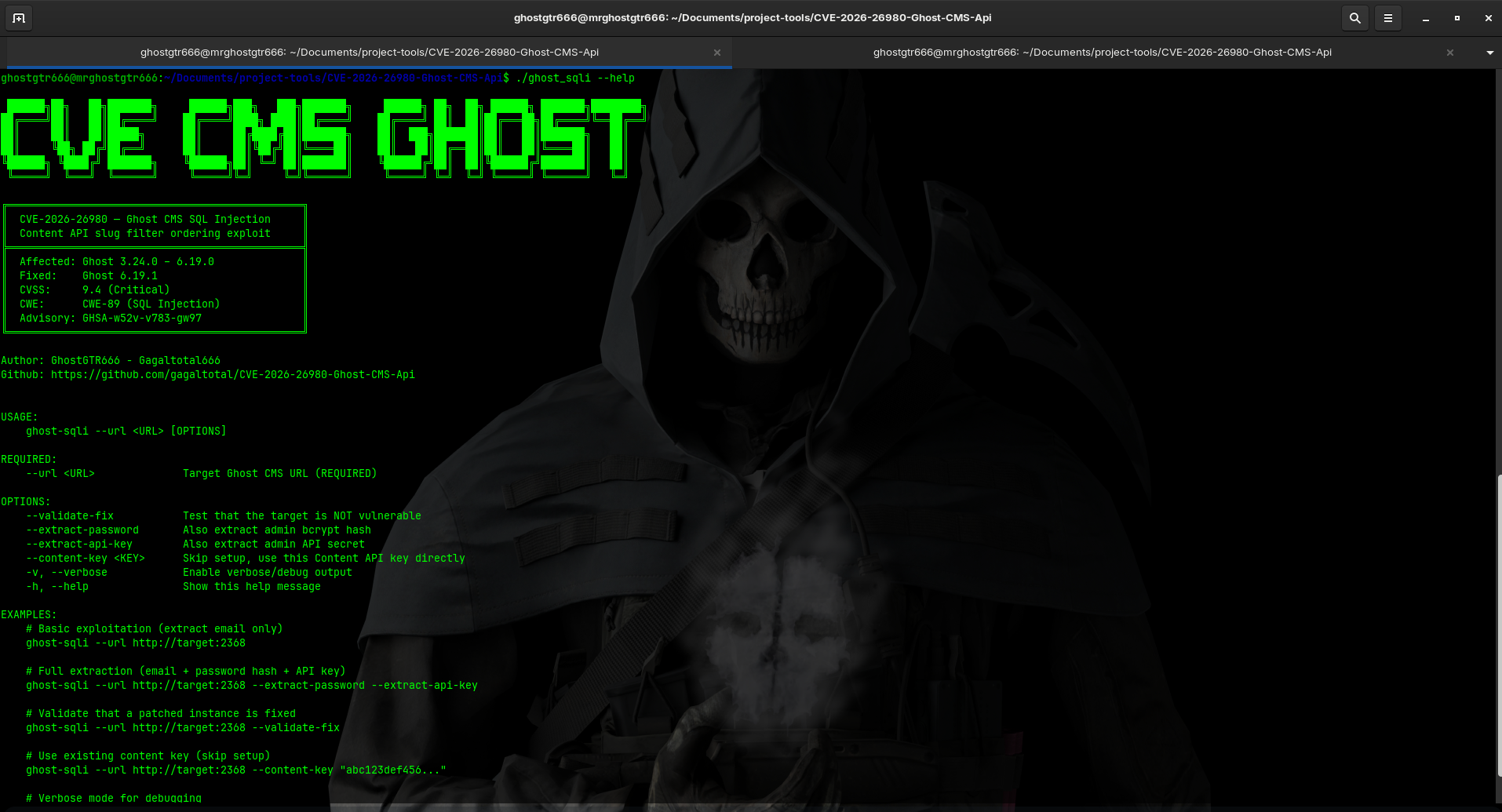This screenshot has height=812, width=1502.
Task: Click 'CVE-2026-26980 — Ghost CMS SQL Injection' line
Action: click(145, 220)
